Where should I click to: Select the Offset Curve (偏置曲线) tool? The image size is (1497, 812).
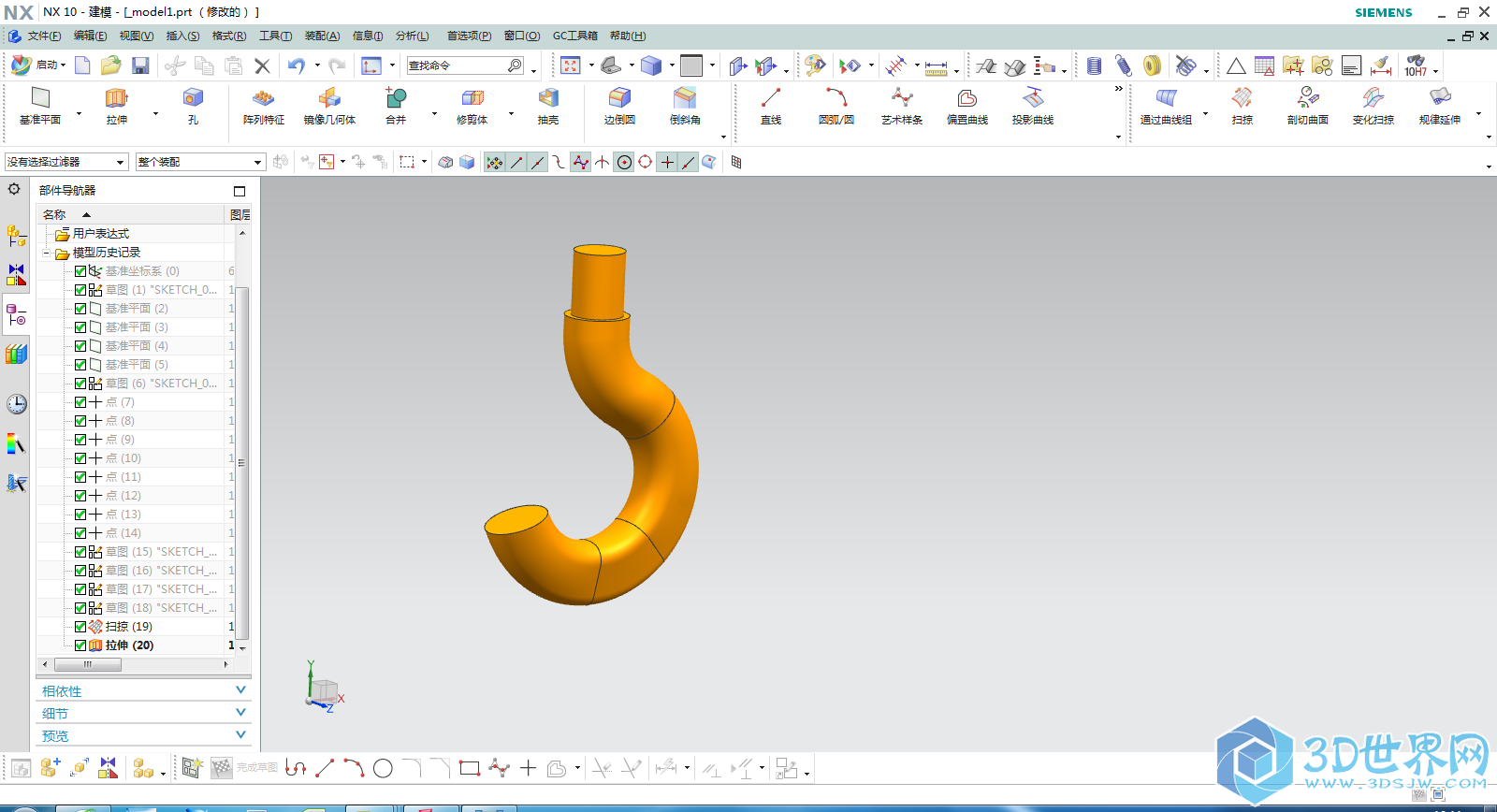967,105
